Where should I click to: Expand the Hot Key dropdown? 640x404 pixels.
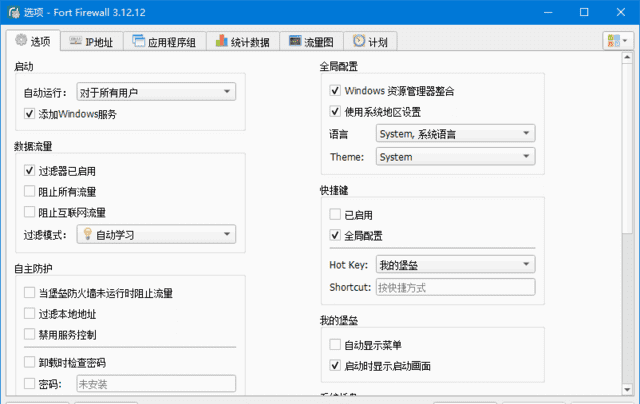pos(456,264)
